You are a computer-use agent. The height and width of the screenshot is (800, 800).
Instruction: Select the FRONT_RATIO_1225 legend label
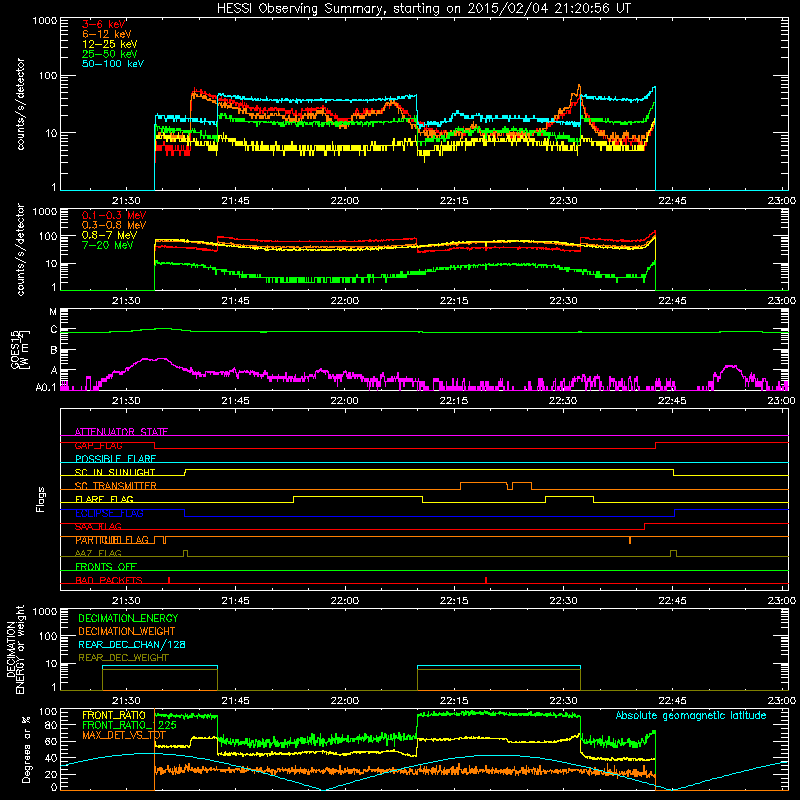[129, 725]
